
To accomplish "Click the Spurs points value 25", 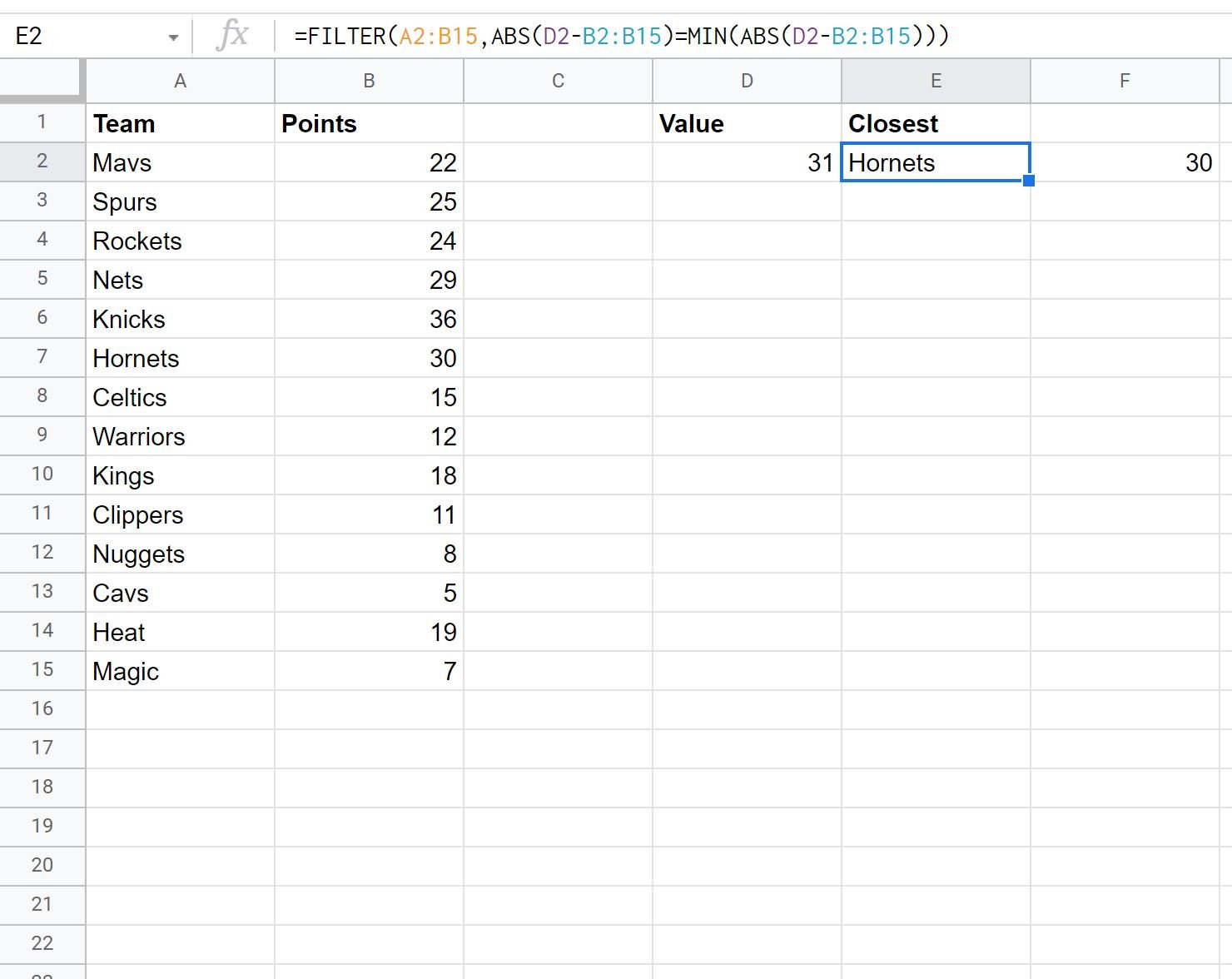I will [x=369, y=201].
